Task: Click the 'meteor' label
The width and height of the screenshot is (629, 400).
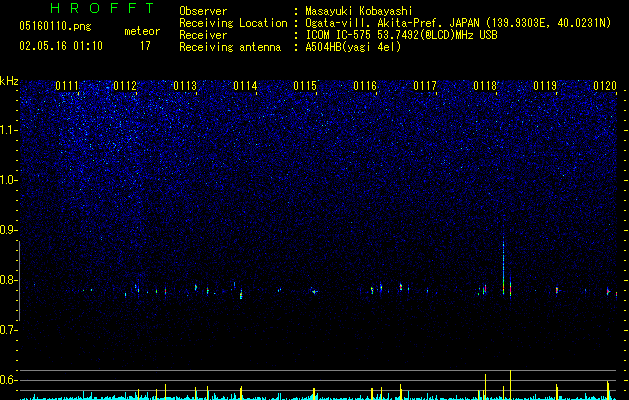Action: 142,31
